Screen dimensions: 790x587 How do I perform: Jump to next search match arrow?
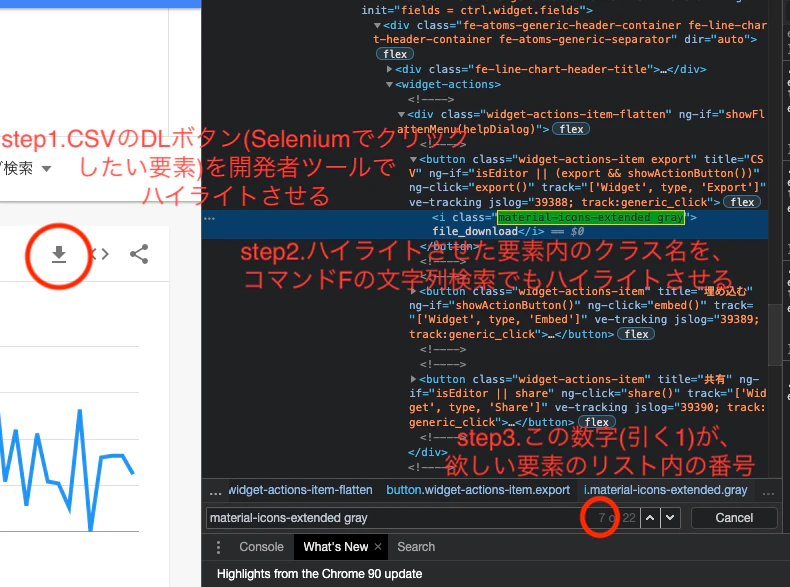tap(670, 517)
